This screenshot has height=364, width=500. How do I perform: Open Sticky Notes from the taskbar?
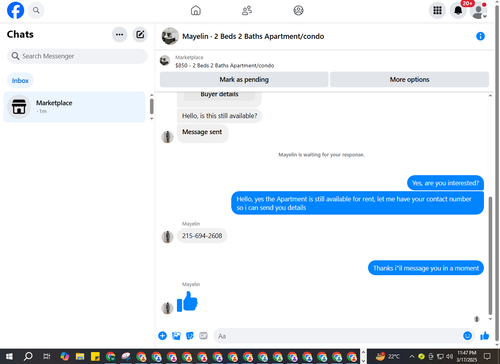click(x=95, y=356)
